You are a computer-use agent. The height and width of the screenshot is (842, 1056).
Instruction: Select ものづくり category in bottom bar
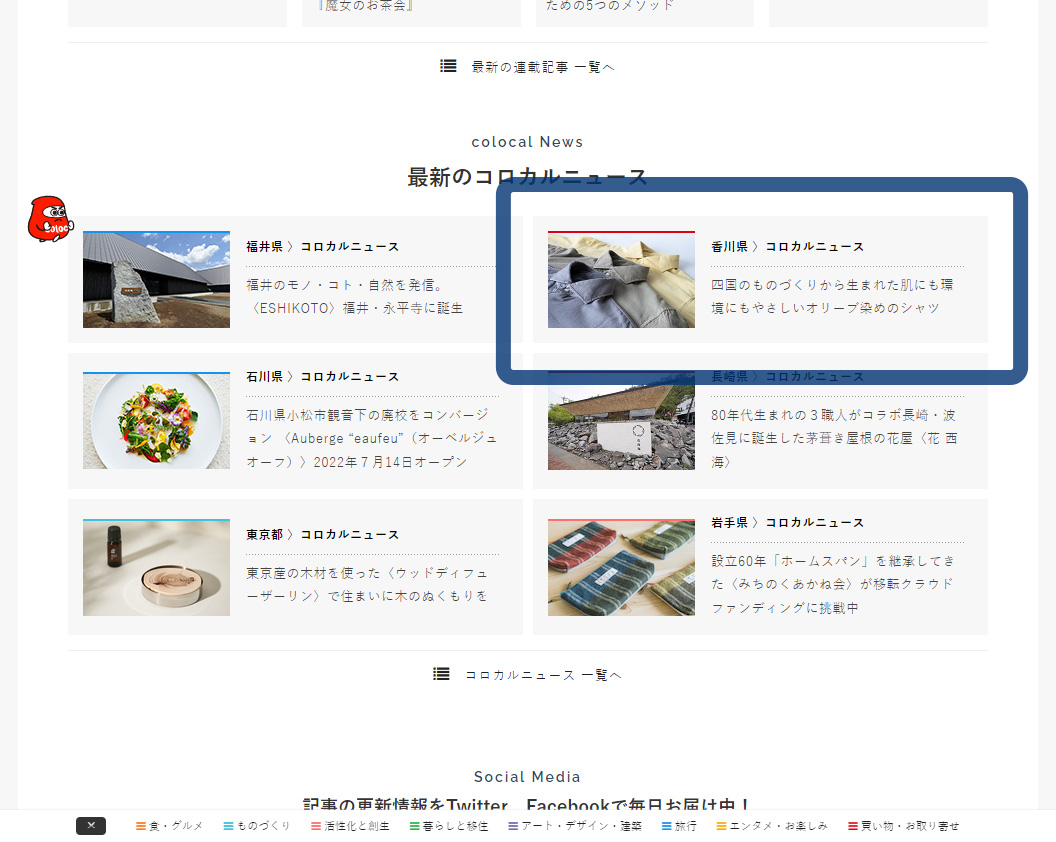257,826
